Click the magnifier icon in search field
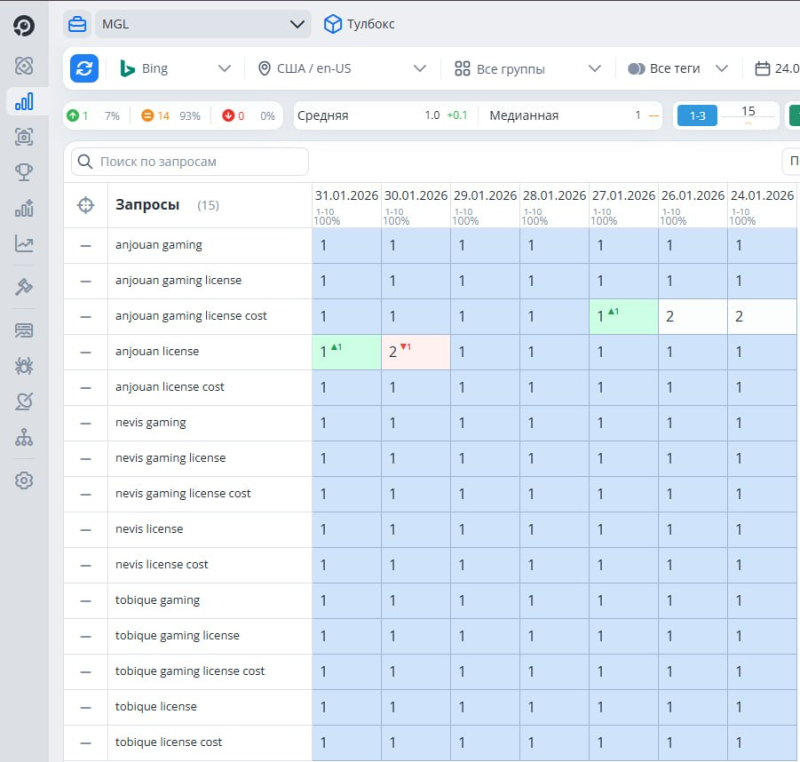This screenshot has width=800, height=762. click(x=85, y=162)
